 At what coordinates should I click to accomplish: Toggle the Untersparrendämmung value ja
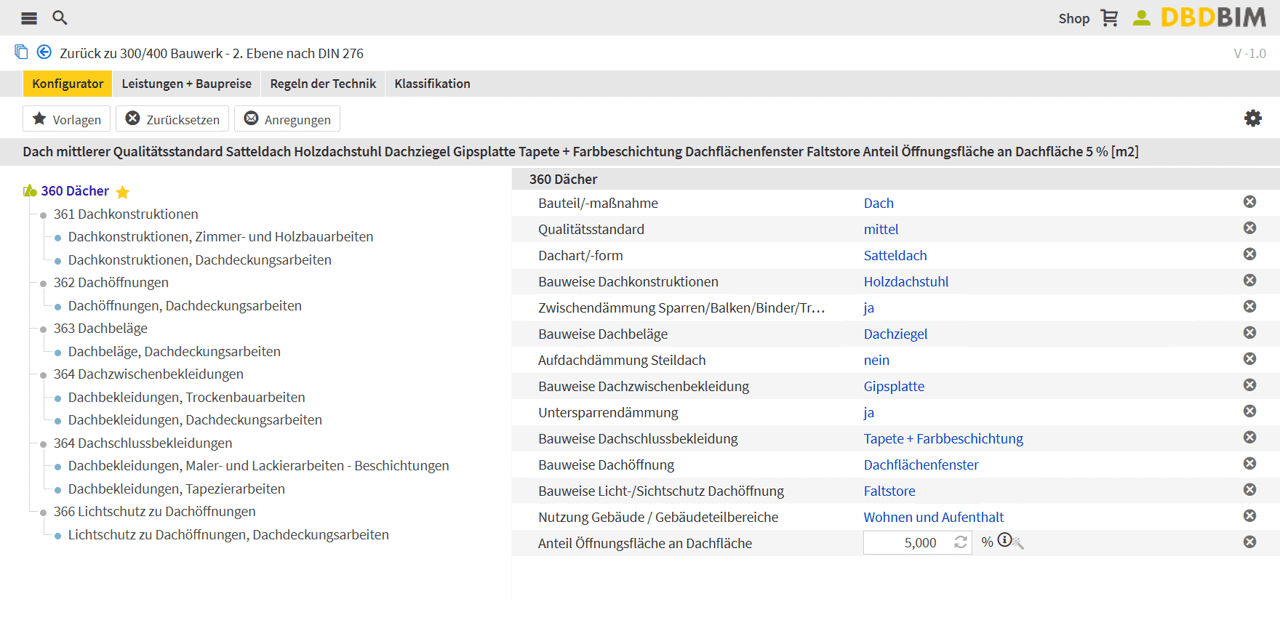pyautogui.click(x=869, y=412)
